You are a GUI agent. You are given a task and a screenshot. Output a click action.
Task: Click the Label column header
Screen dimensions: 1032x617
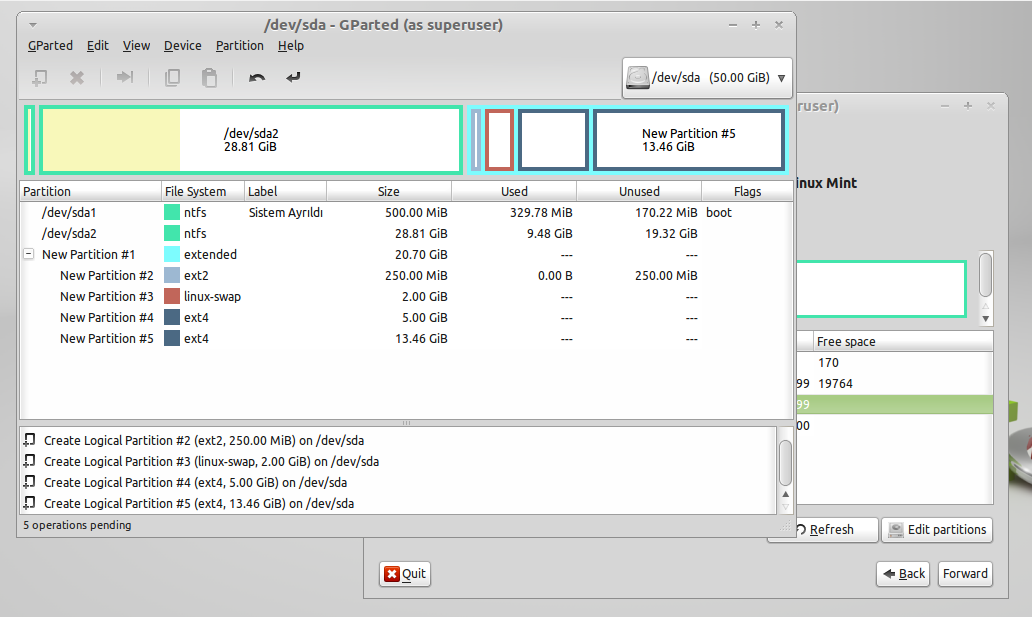click(286, 192)
